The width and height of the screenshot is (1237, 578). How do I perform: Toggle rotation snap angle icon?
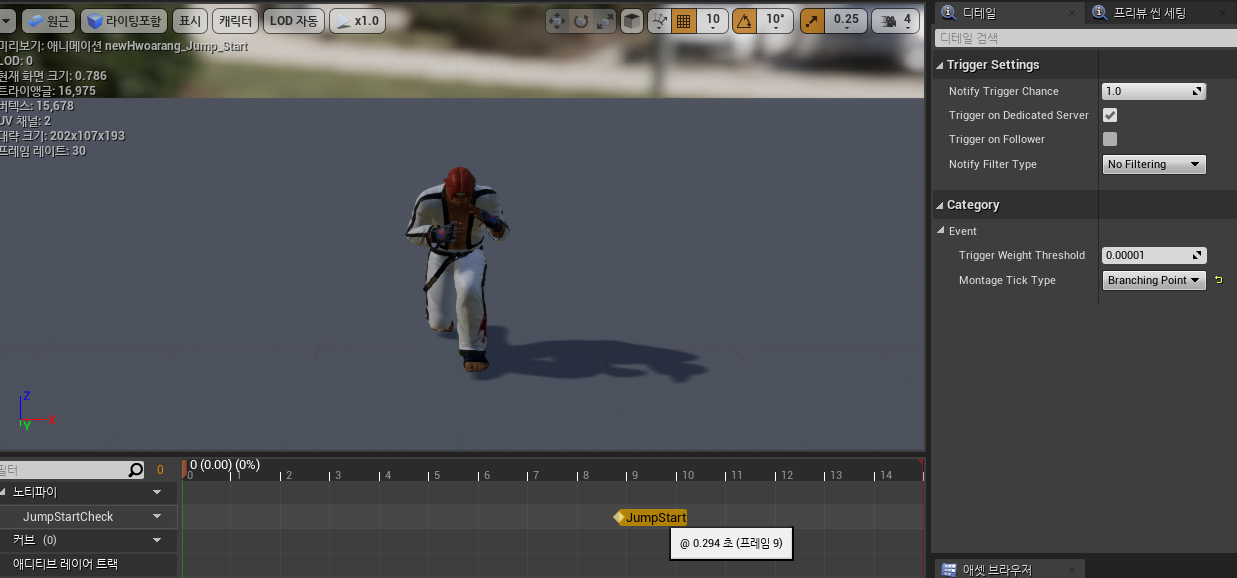click(745, 20)
